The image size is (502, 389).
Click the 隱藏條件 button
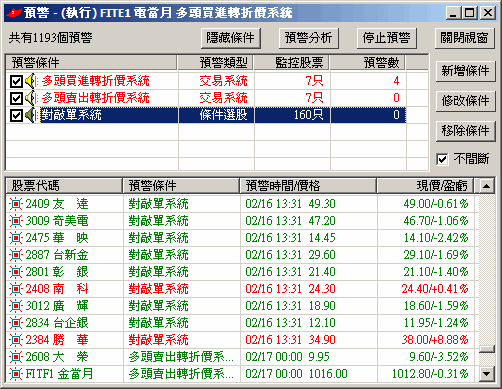coord(231,38)
